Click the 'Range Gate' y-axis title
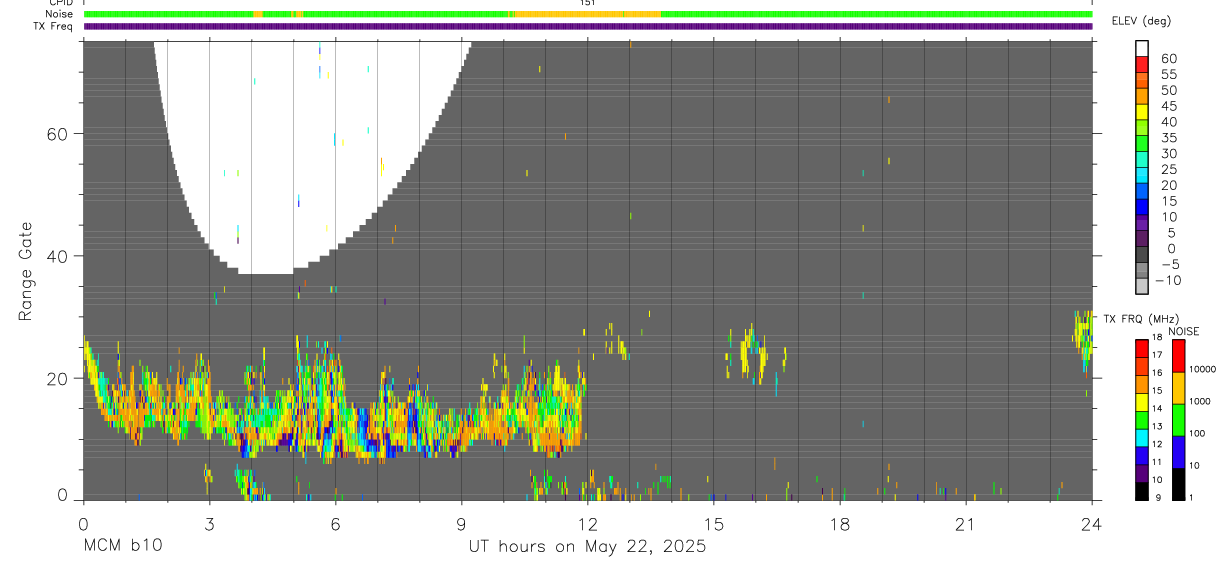1228x567 pixels. [x=25, y=271]
